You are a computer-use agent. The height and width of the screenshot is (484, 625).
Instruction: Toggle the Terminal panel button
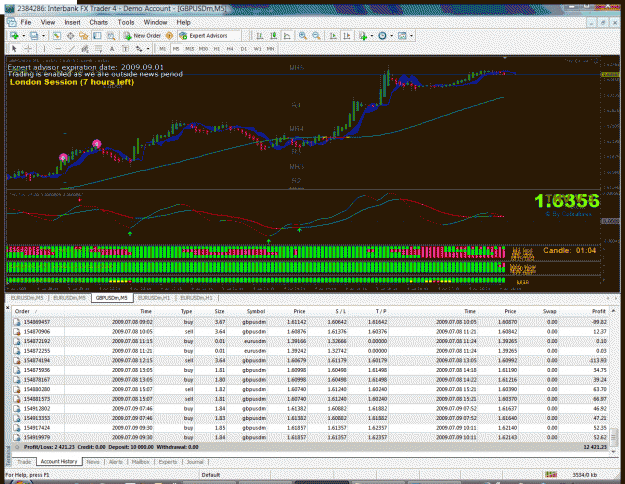97,36
